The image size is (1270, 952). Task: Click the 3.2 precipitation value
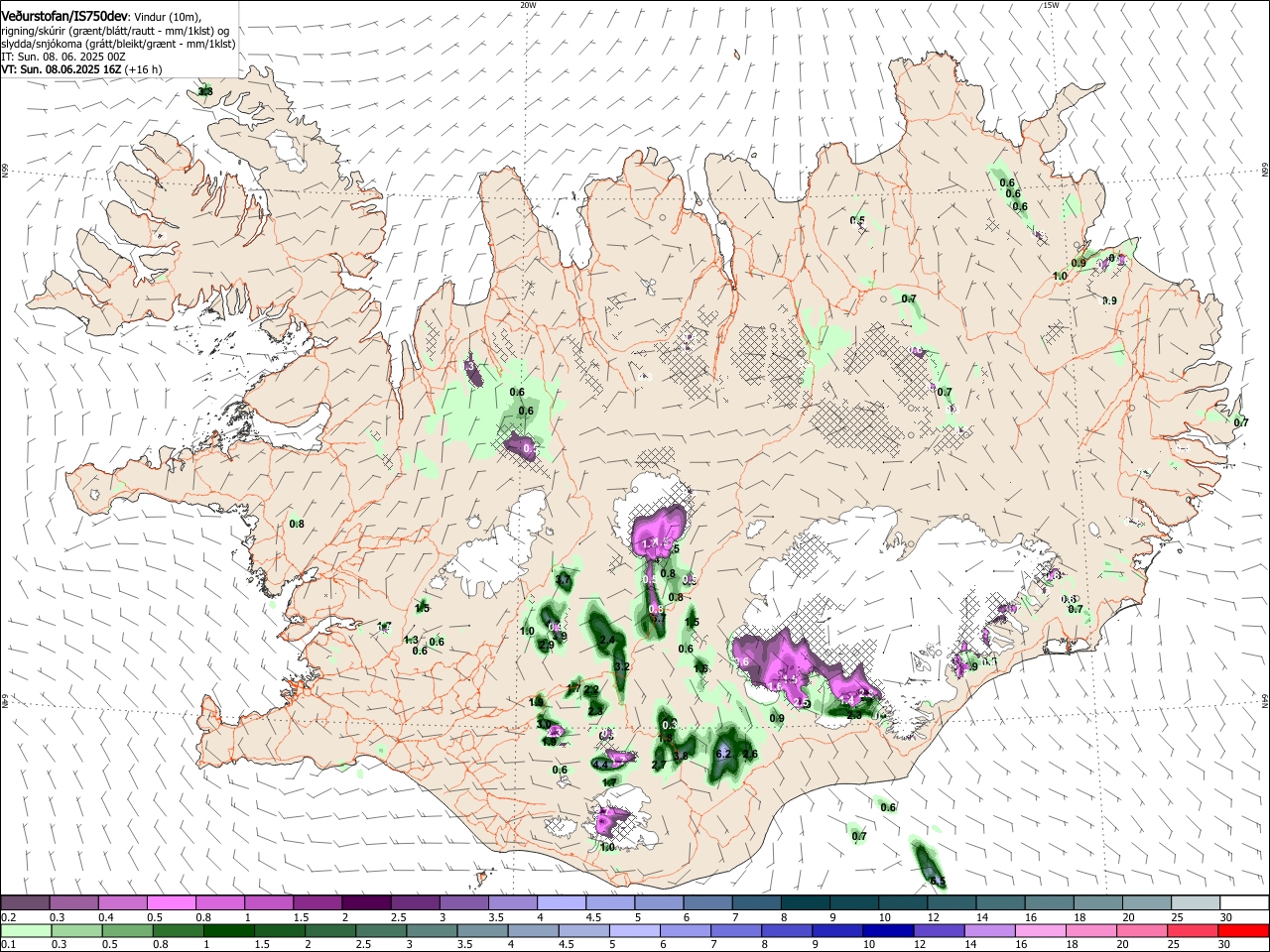click(x=622, y=666)
